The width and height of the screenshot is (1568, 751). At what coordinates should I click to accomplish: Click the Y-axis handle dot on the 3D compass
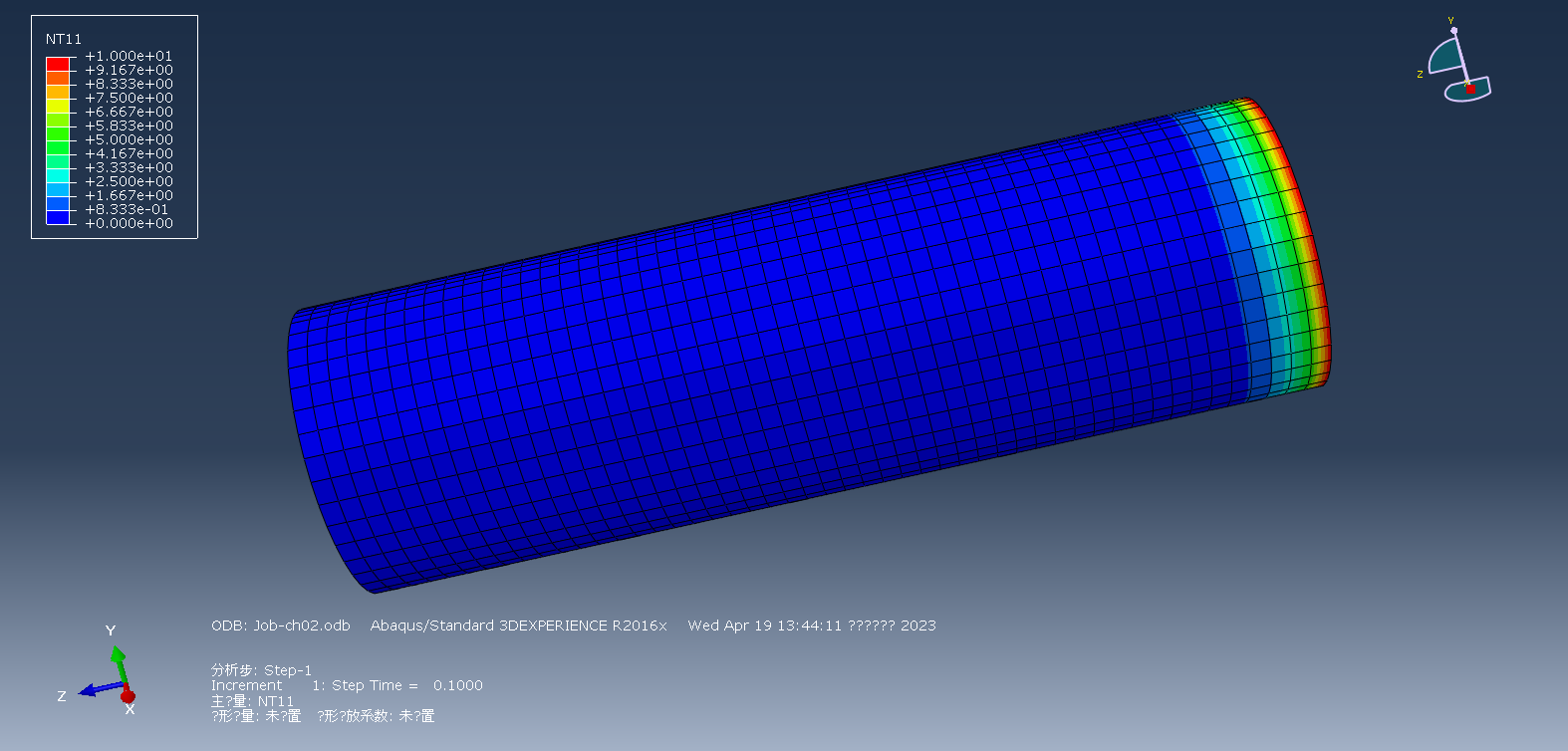[1453, 31]
